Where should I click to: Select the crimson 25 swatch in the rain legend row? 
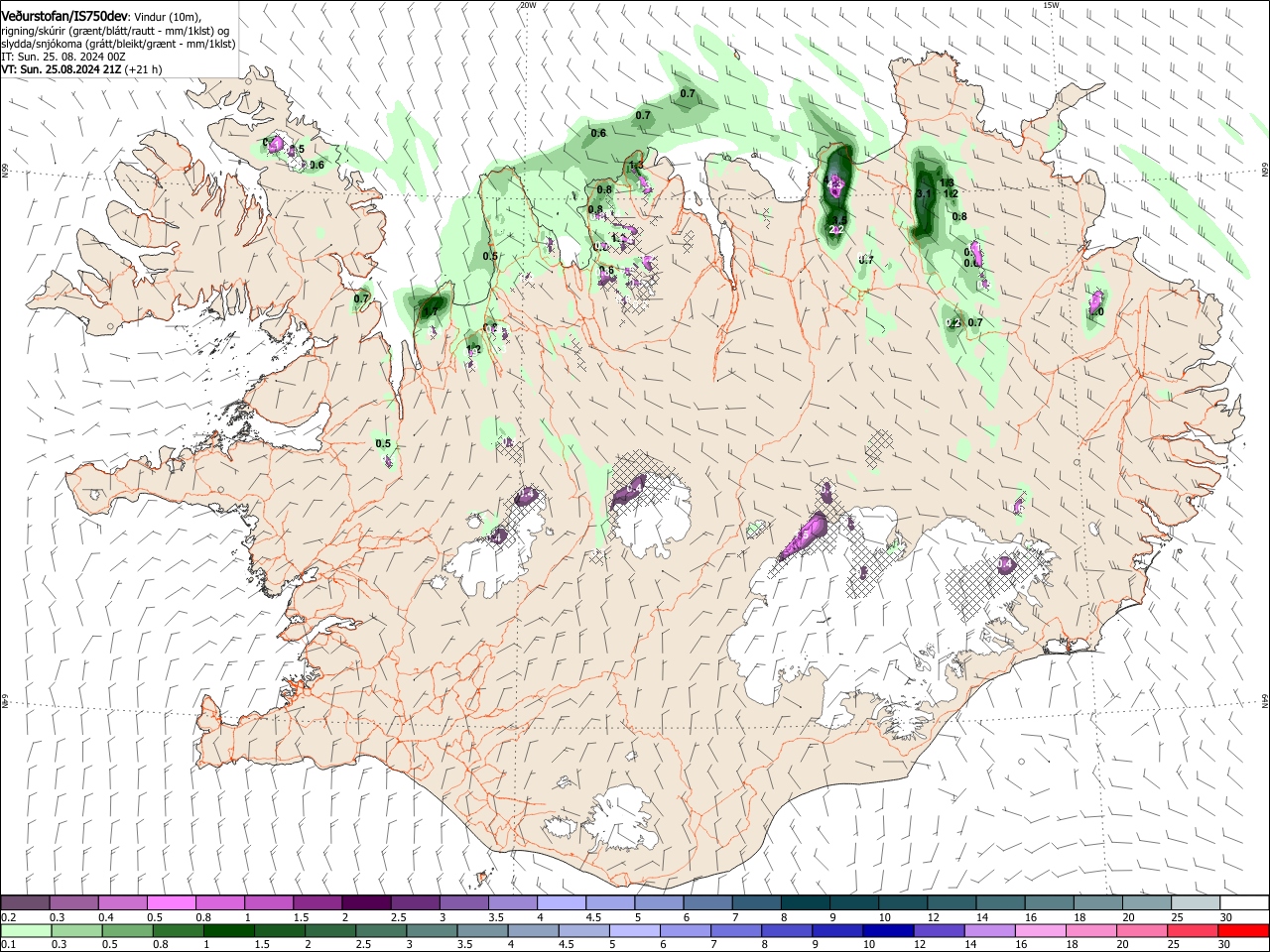click(x=1191, y=930)
